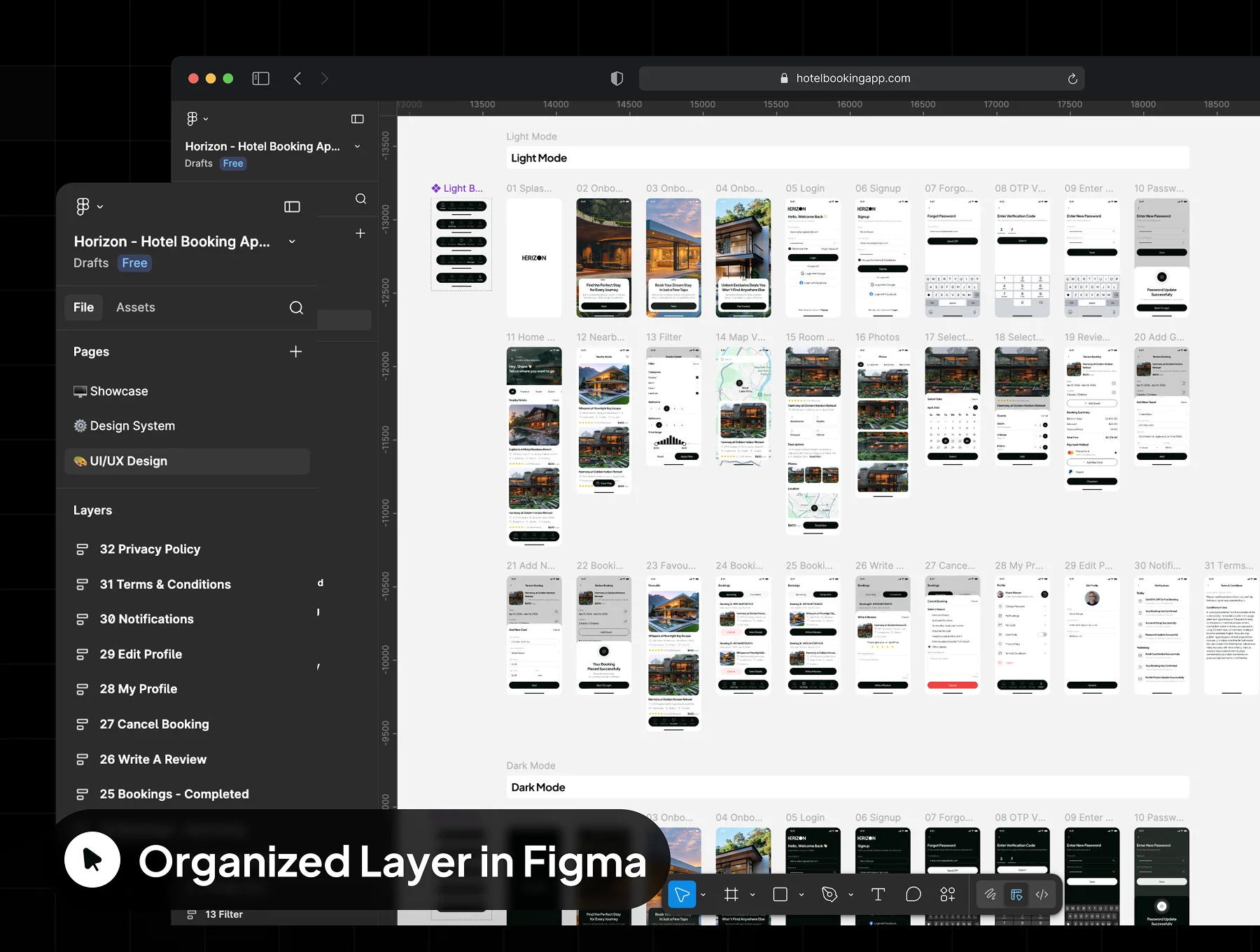Click the privacy shield icon in the browser
The image size is (1260, 952).
(617, 78)
